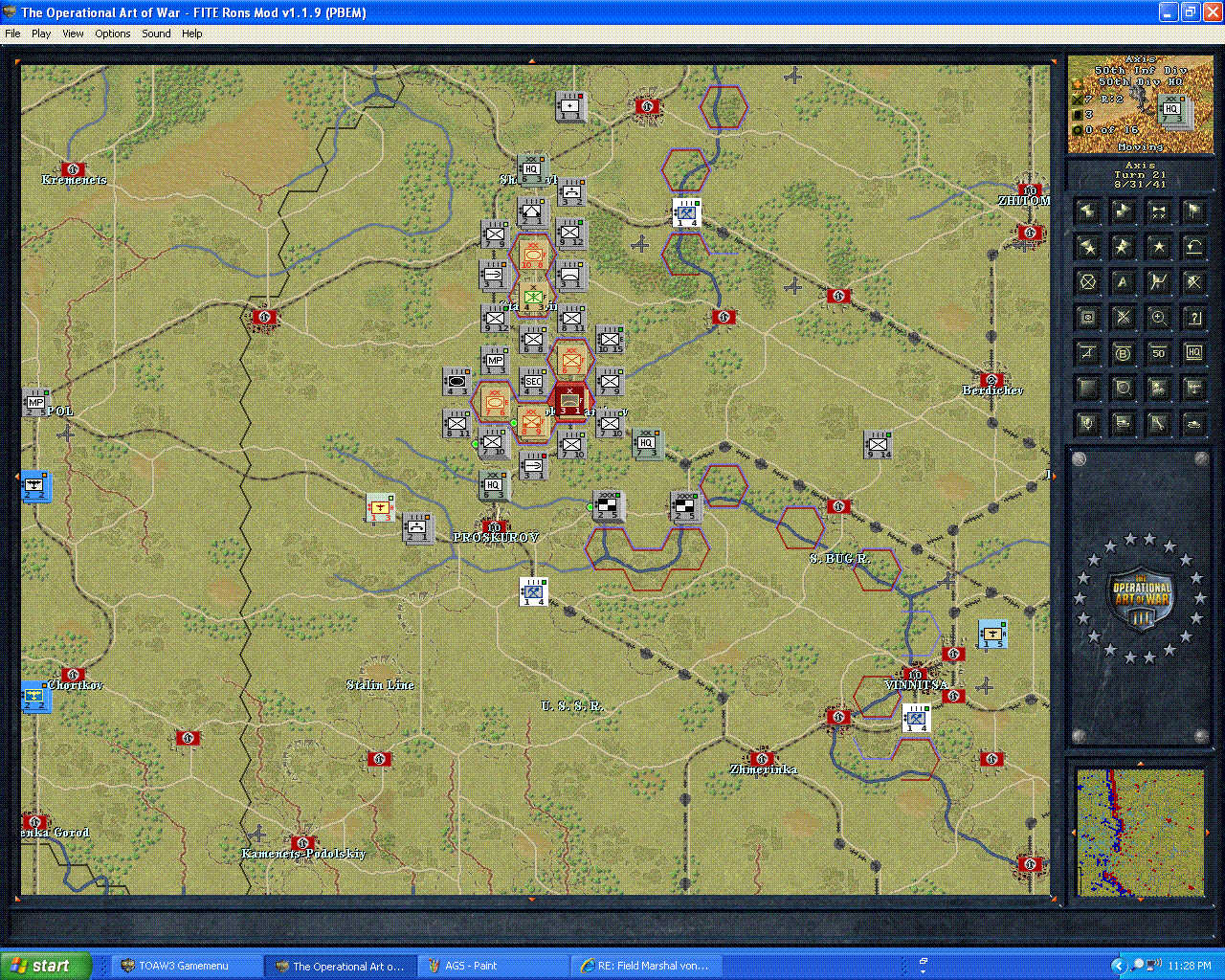Click the crossed swords combat icon
The height and width of the screenshot is (980, 1225).
1123,318
